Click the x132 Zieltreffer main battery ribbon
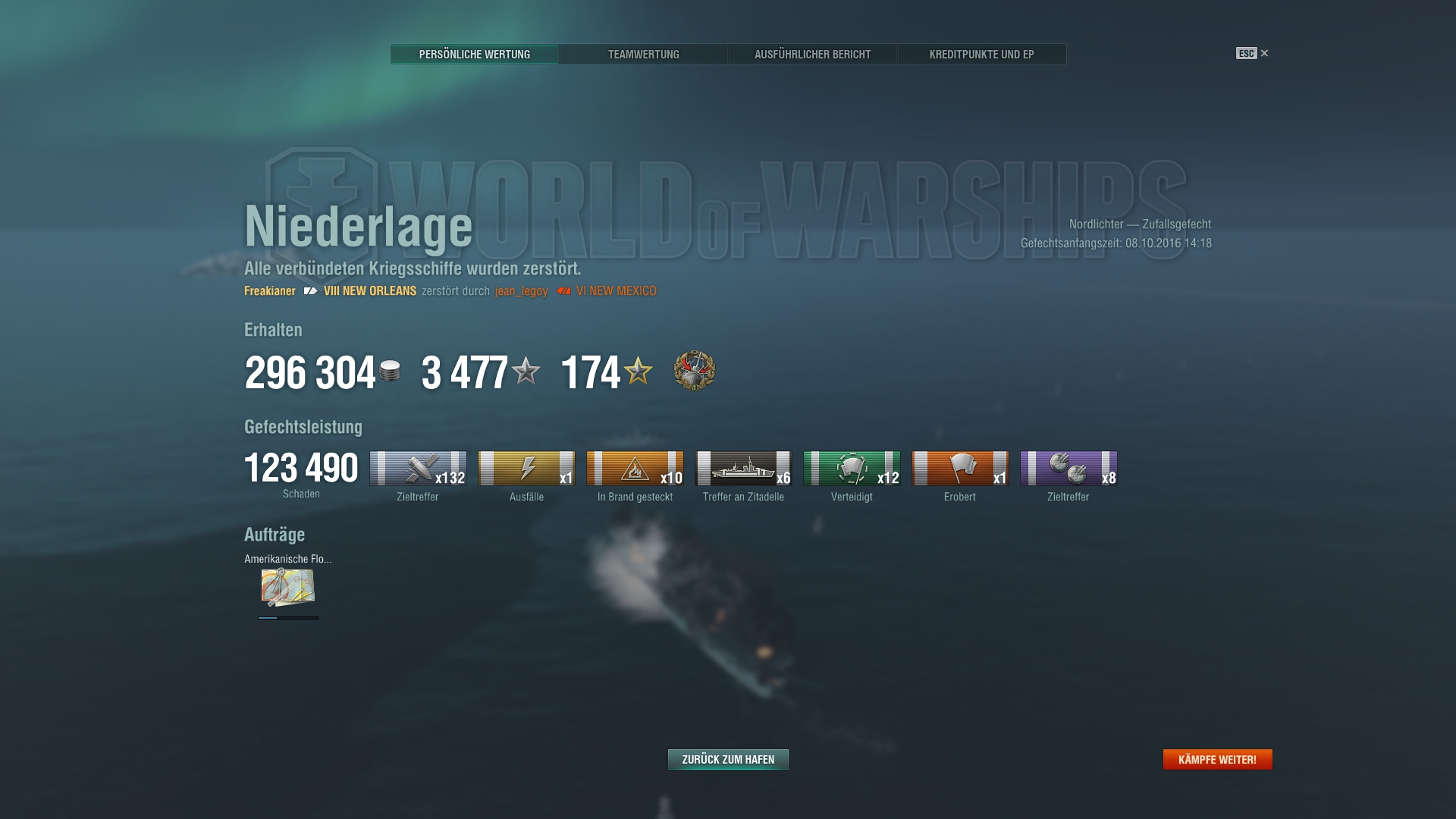 [x=418, y=468]
